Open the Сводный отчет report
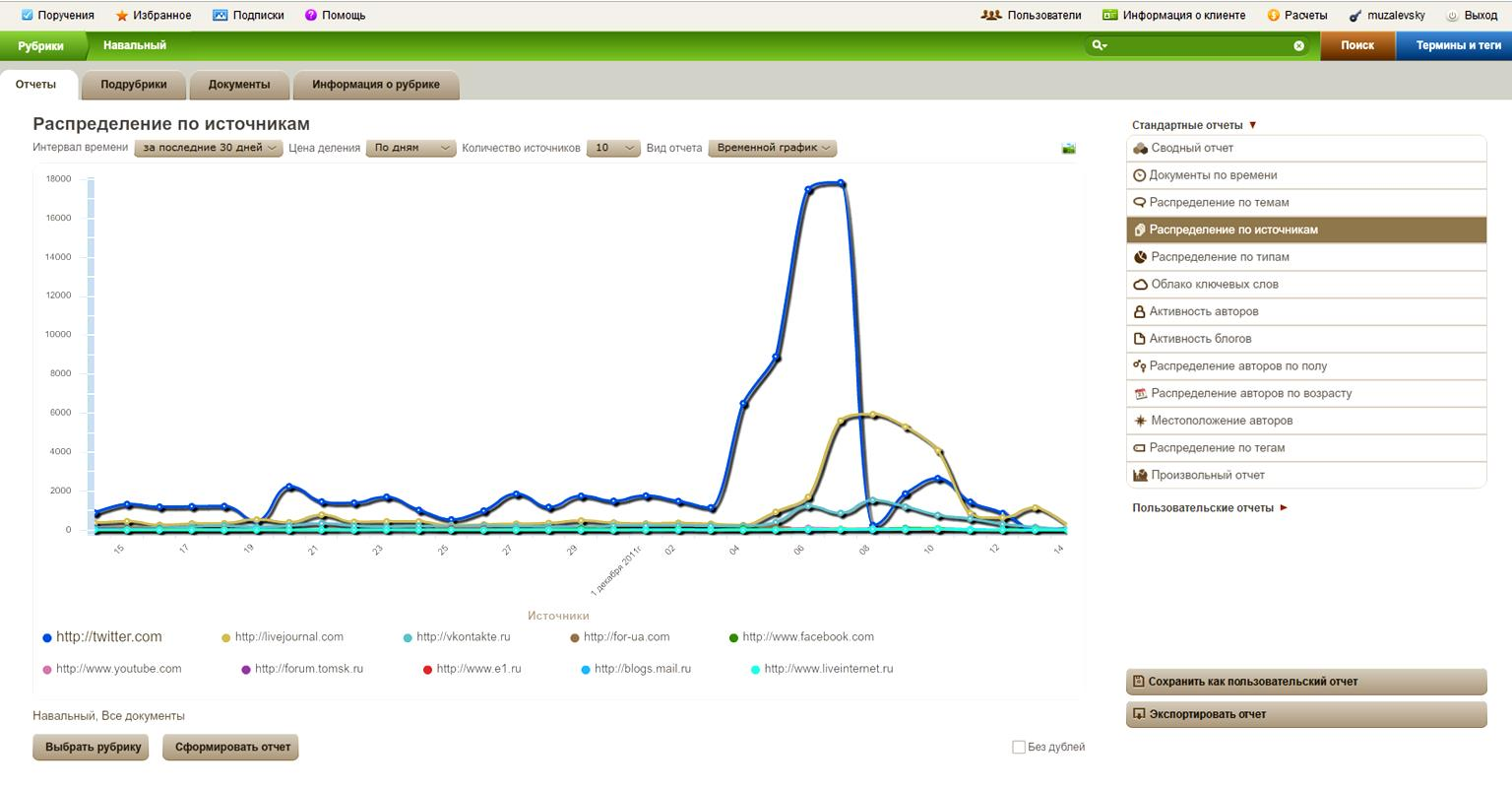The height and width of the screenshot is (788, 1512). (1306, 148)
